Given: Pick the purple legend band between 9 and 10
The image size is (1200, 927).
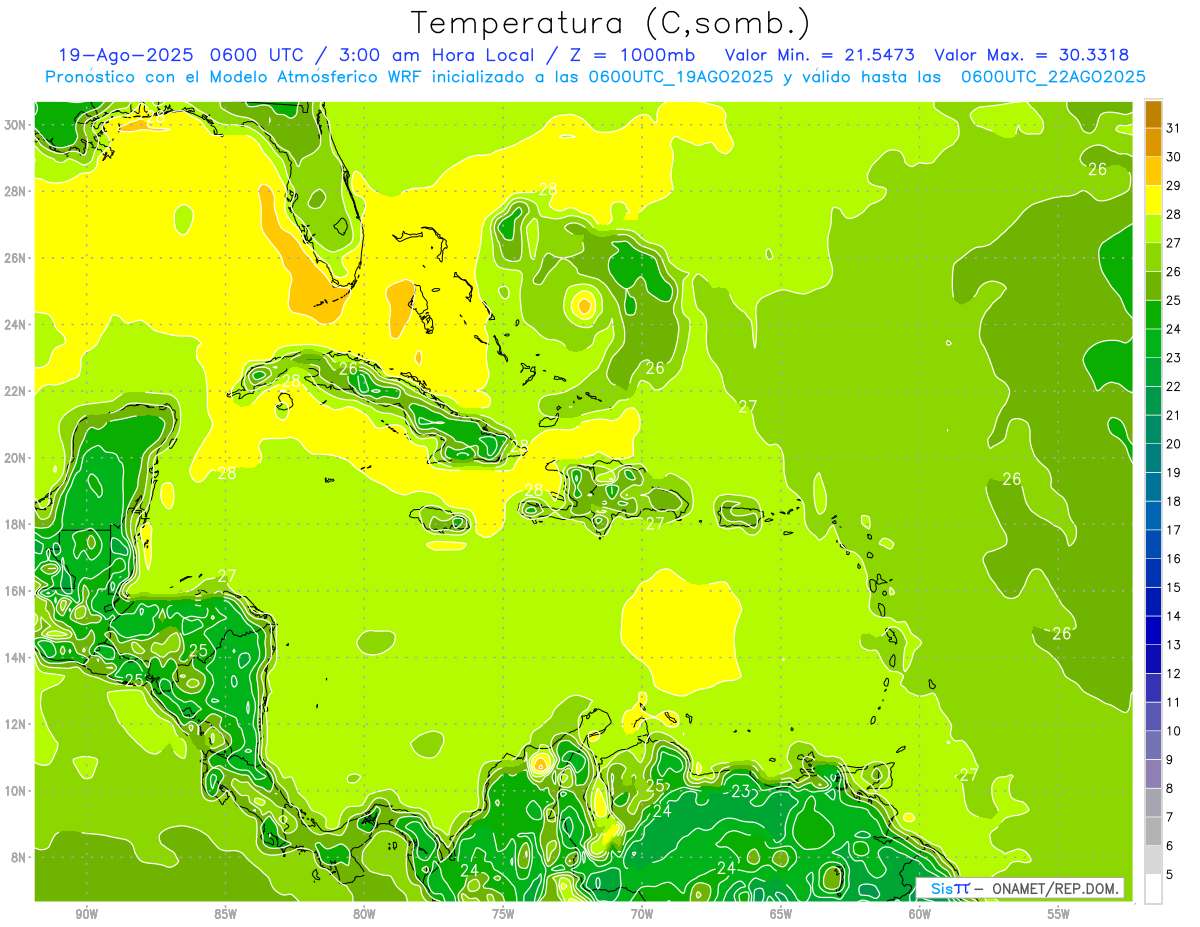Looking at the screenshot, I should click(x=1153, y=745).
